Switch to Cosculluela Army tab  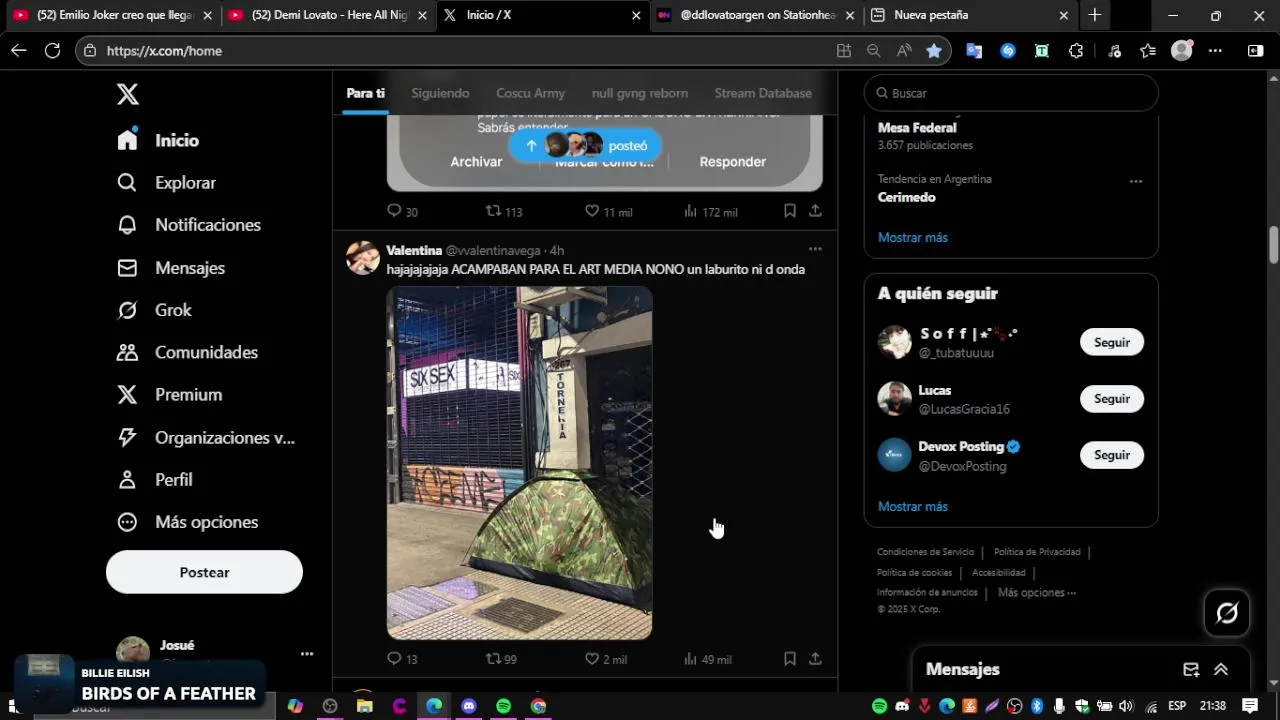click(x=530, y=93)
